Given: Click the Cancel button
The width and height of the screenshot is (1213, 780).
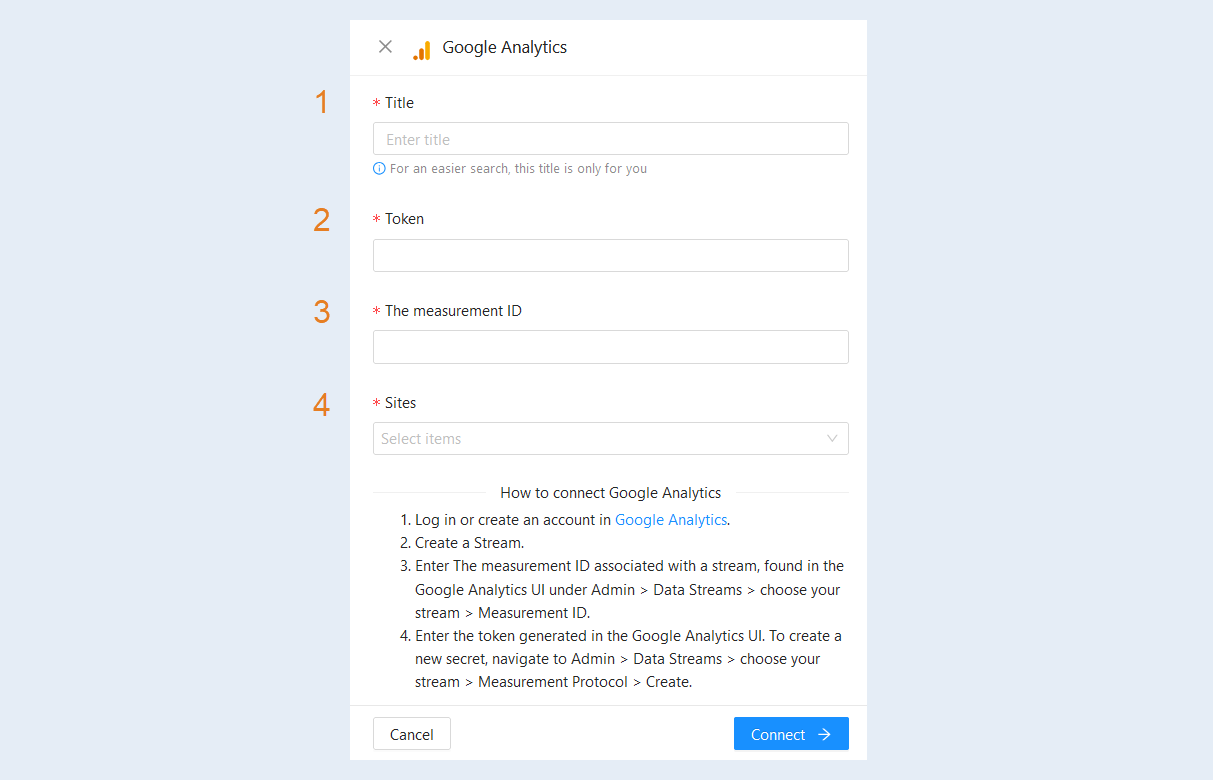Looking at the screenshot, I should pyautogui.click(x=411, y=734).
